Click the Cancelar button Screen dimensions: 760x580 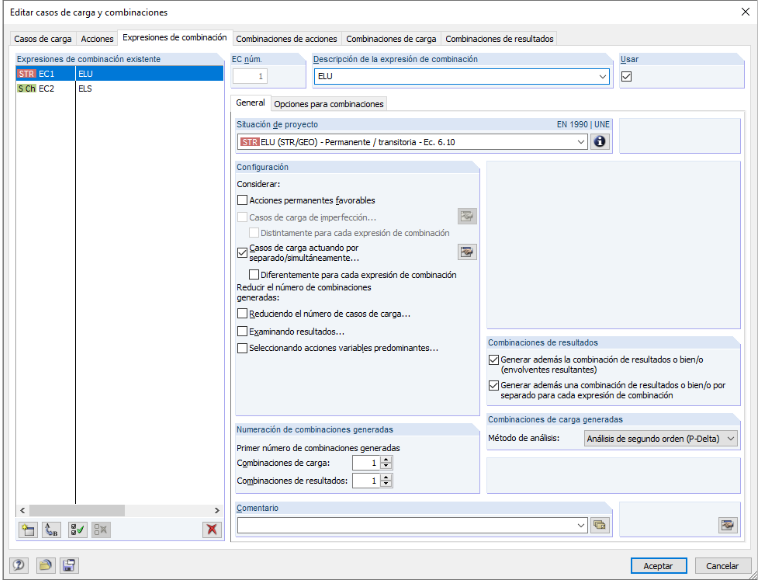722,565
